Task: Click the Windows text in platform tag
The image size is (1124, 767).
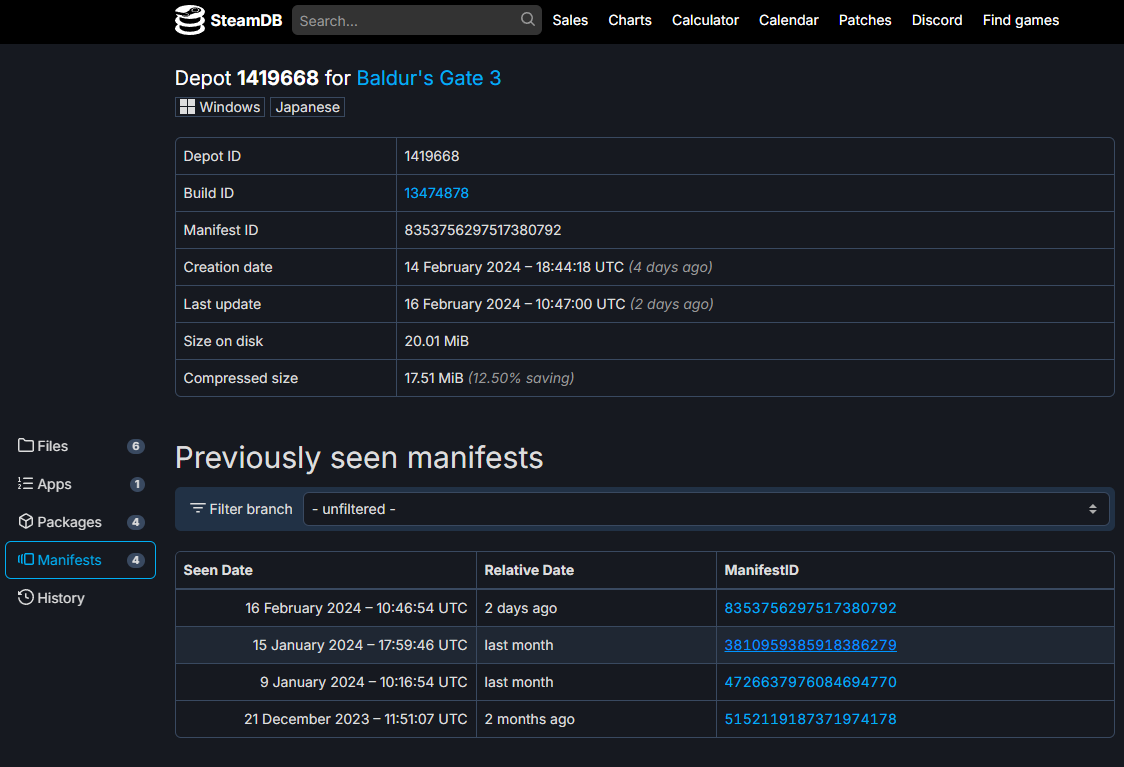Action: tap(229, 107)
